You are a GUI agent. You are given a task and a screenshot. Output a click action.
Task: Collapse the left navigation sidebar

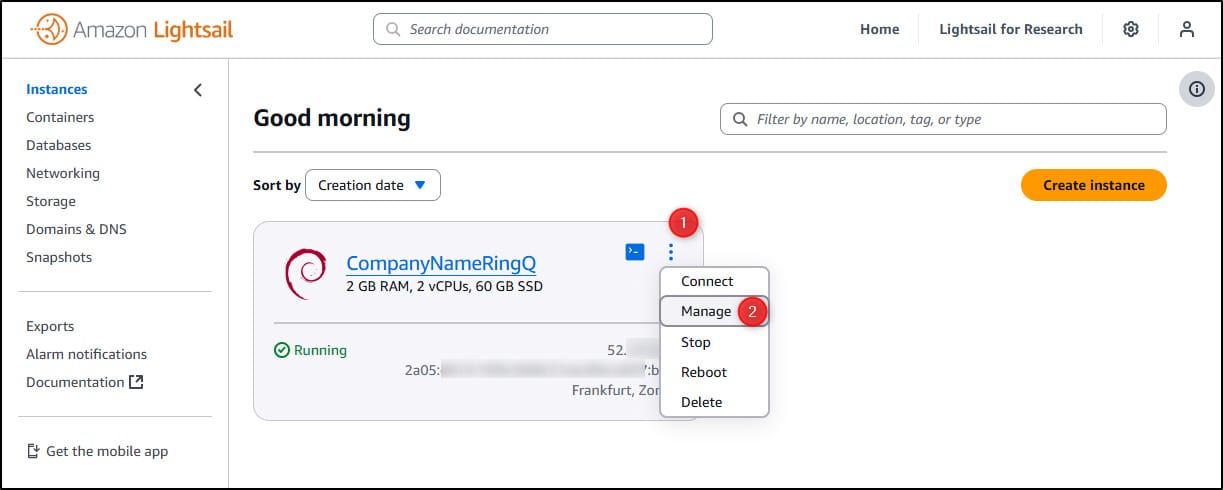tap(198, 90)
